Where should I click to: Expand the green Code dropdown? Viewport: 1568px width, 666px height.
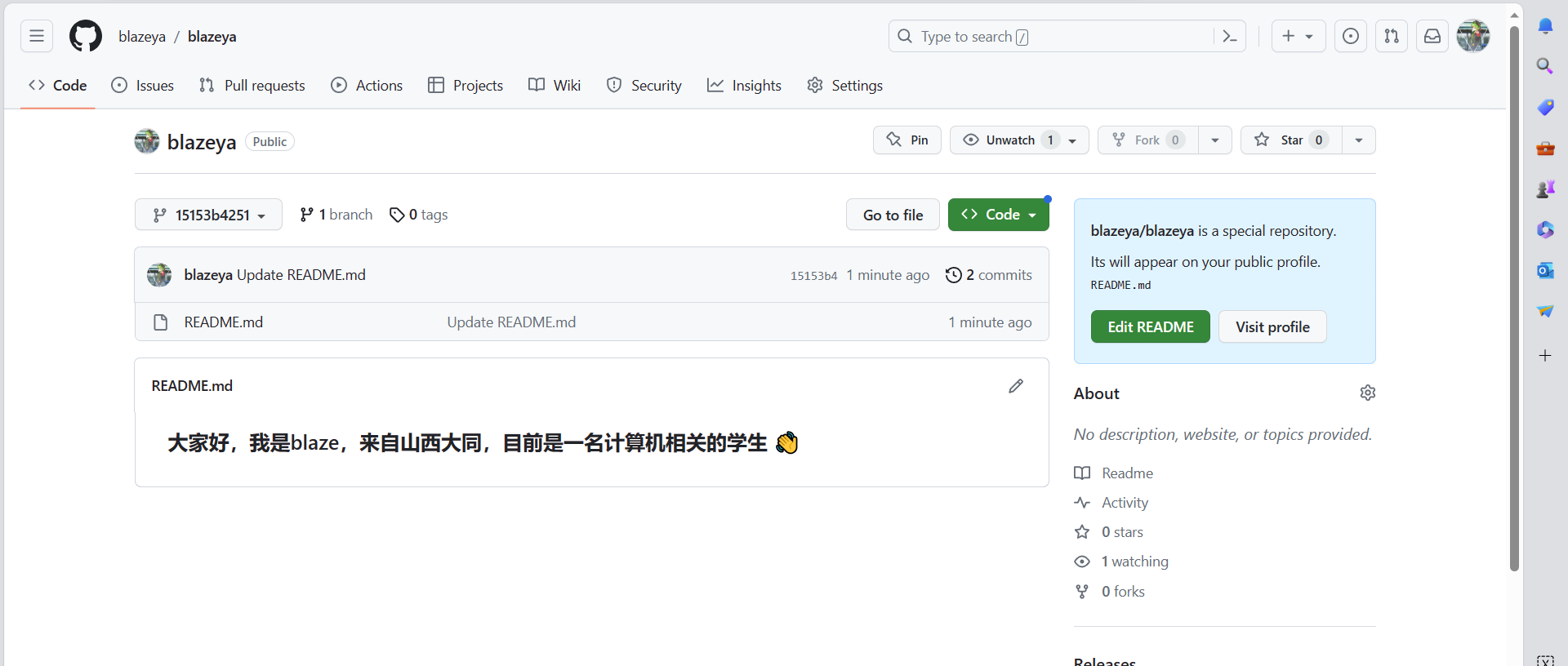999,215
